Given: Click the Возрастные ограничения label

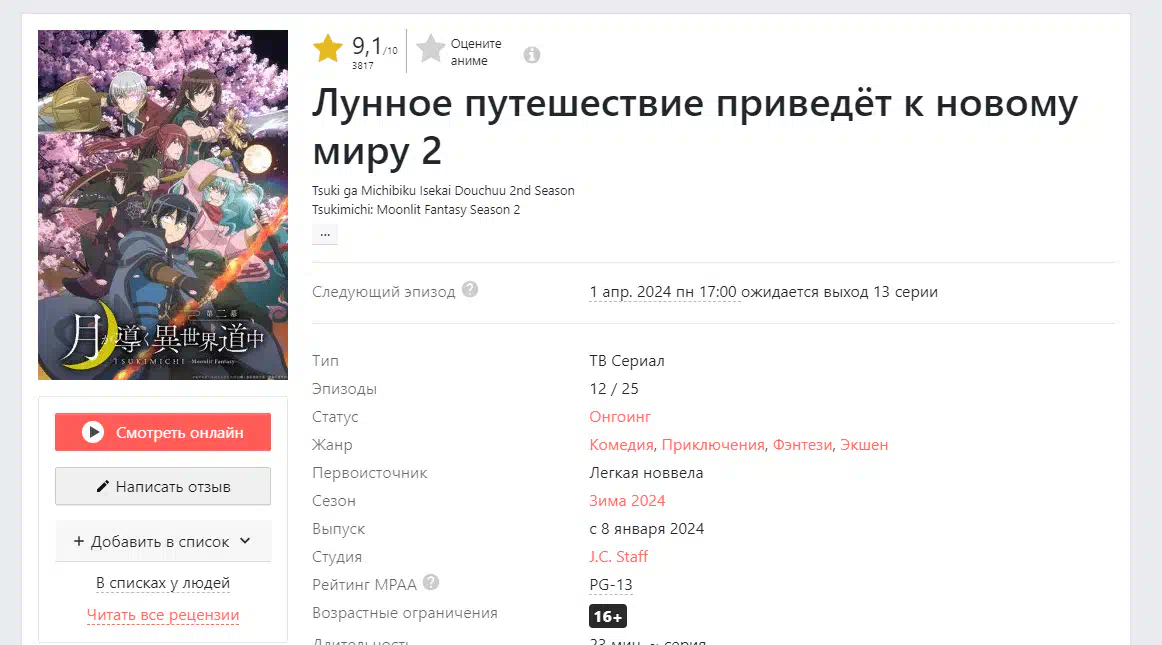Looking at the screenshot, I should [x=405, y=613].
